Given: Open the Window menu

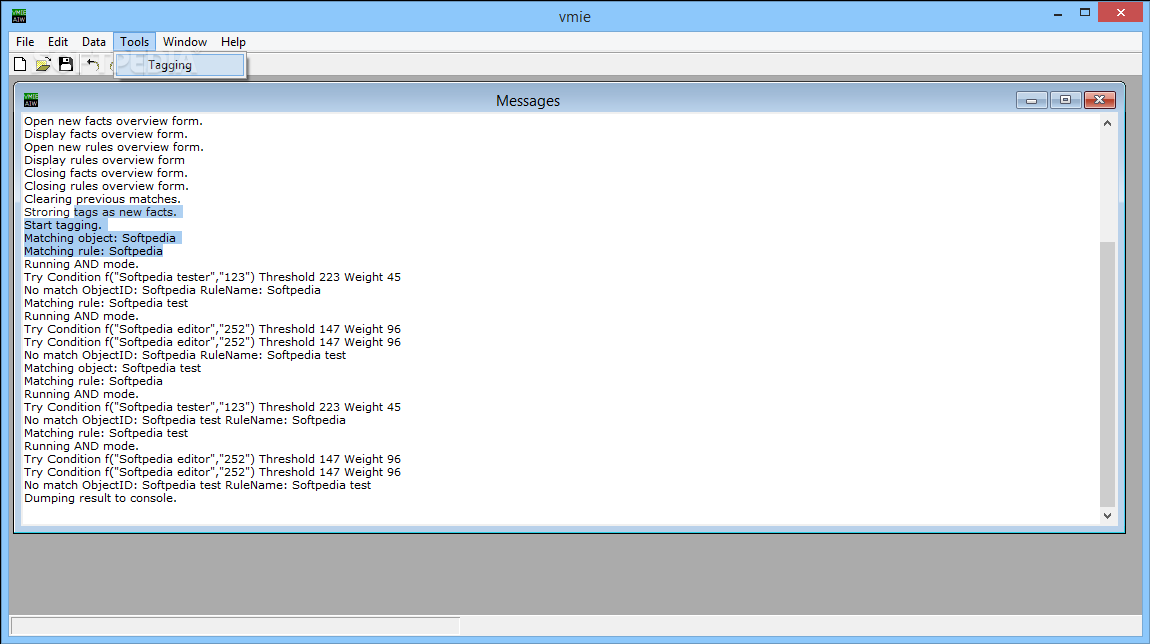Looking at the screenshot, I should tap(185, 42).
